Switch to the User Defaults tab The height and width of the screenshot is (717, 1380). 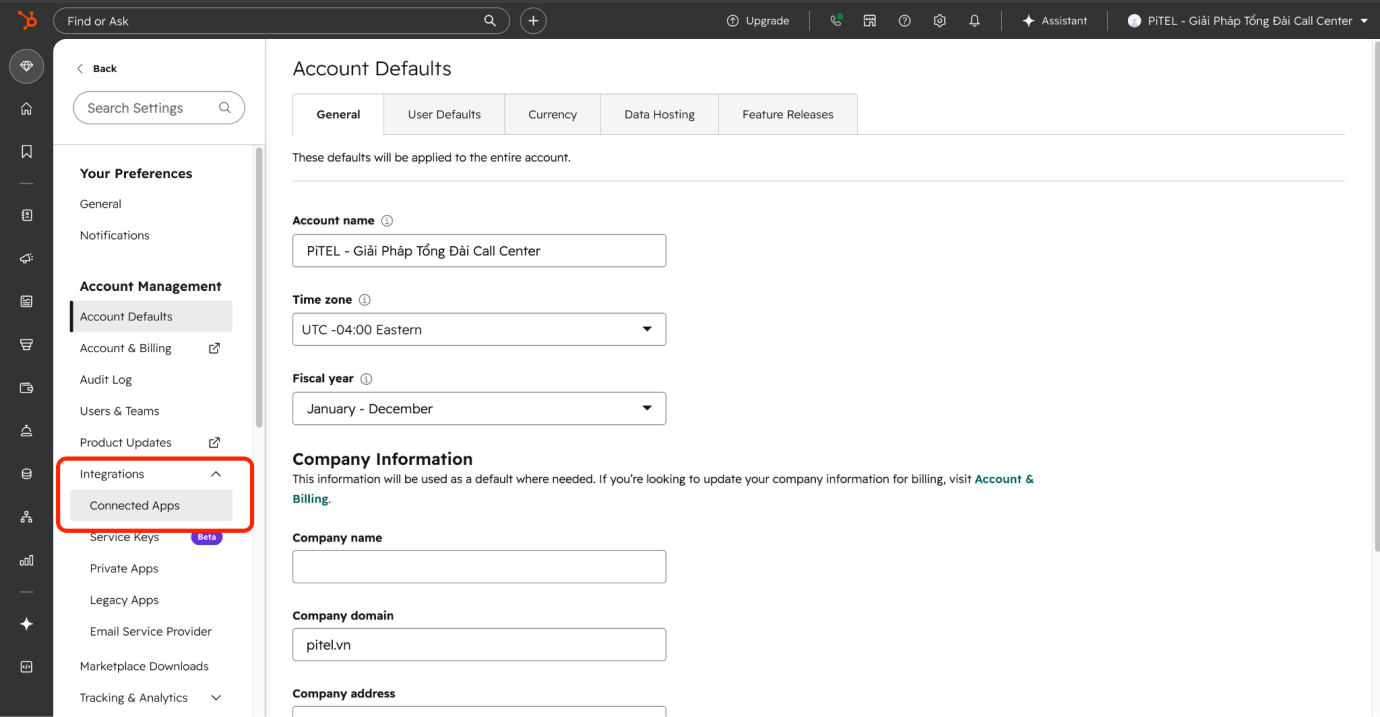pyautogui.click(x=444, y=114)
